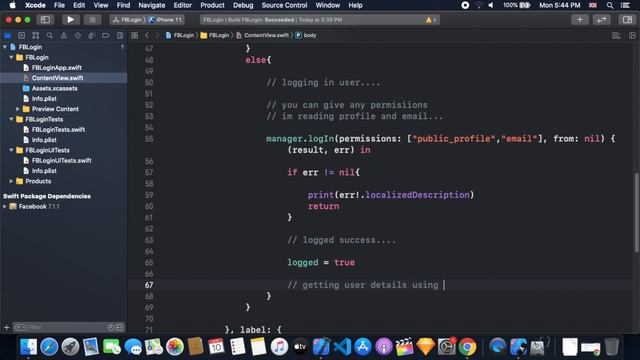The width and height of the screenshot is (640, 360).
Task: Open code review with the arrows icon
Action: point(602,20)
